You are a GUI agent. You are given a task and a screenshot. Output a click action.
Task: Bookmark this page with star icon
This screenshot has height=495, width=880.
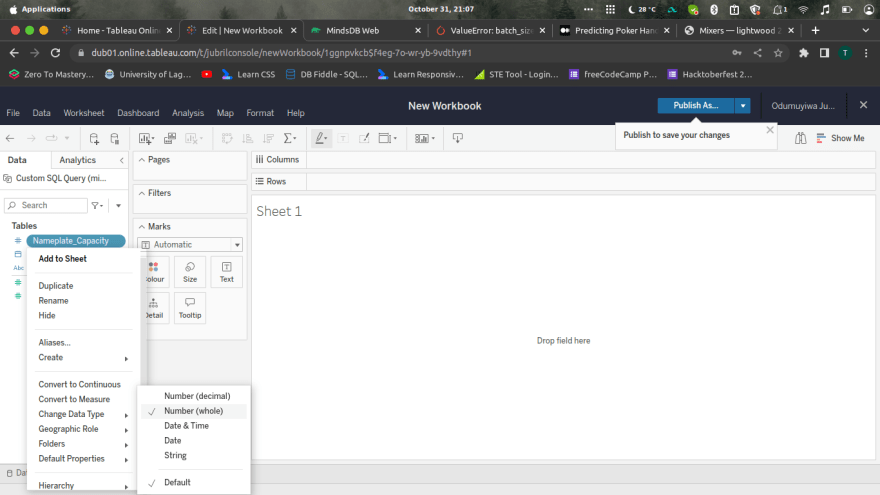point(778,53)
